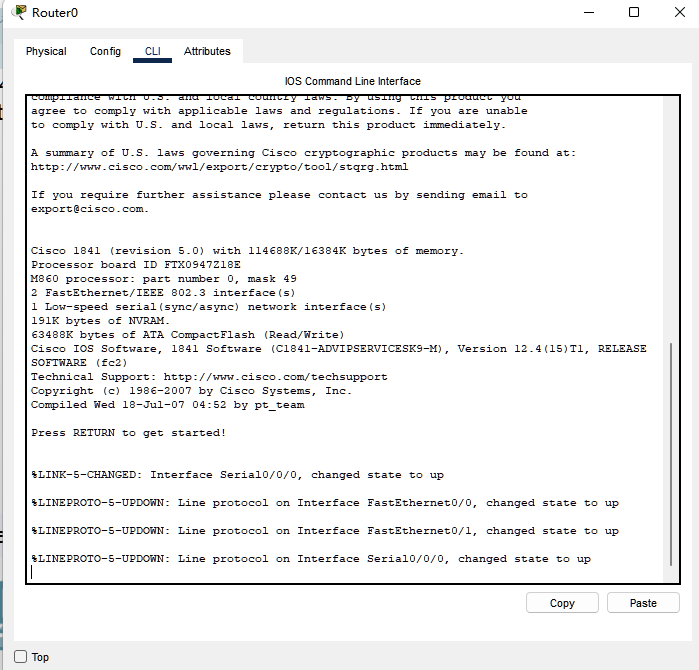Click the 'IOS Command Line Interface' heading

[x=353, y=81]
